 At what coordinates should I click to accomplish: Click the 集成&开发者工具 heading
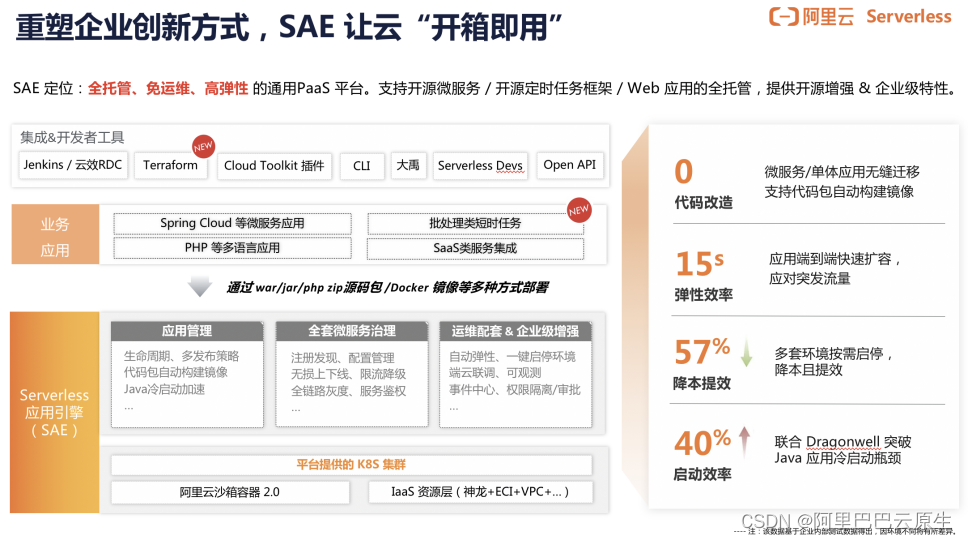72,138
